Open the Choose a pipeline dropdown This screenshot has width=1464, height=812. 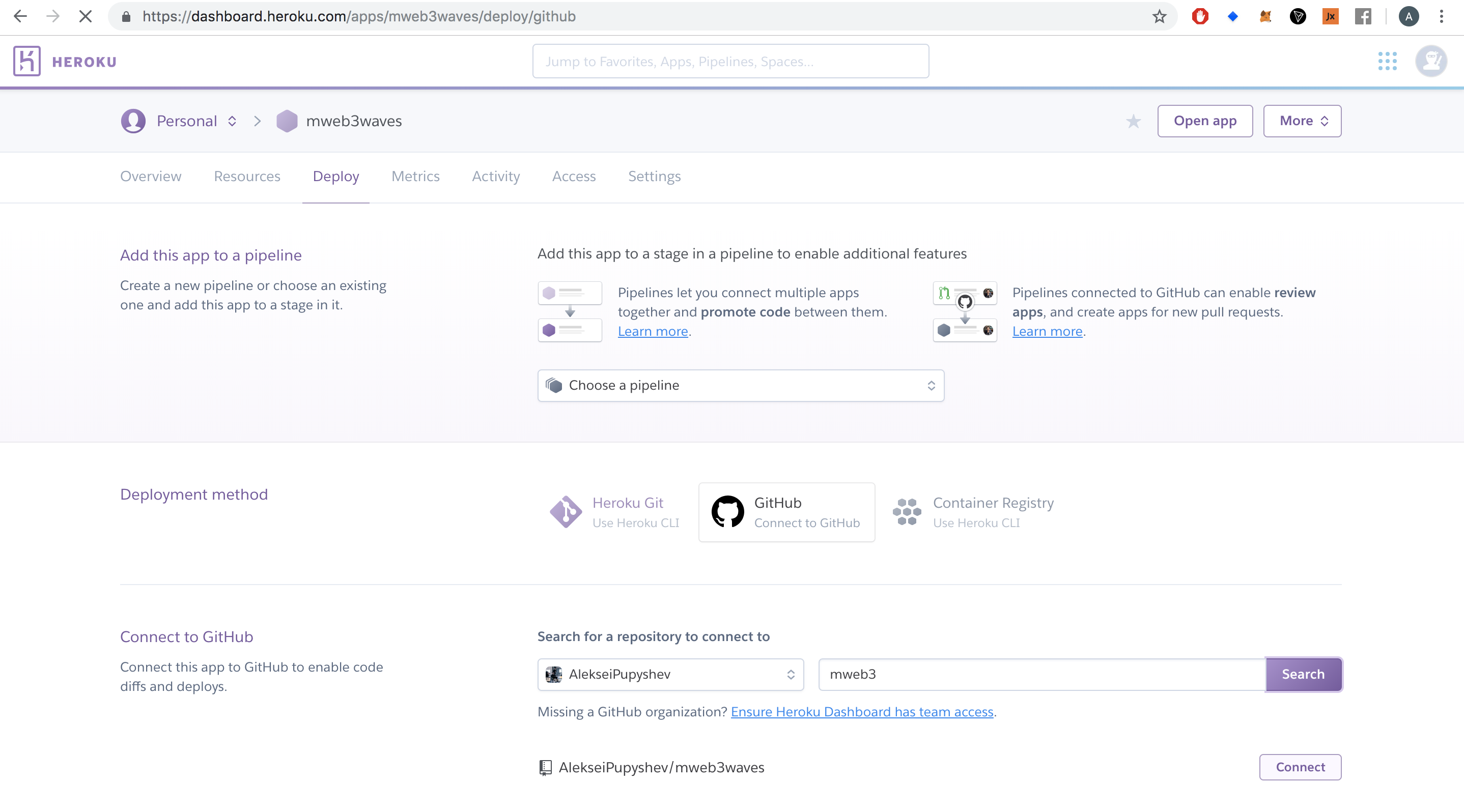pyautogui.click(x=740, y=386)
